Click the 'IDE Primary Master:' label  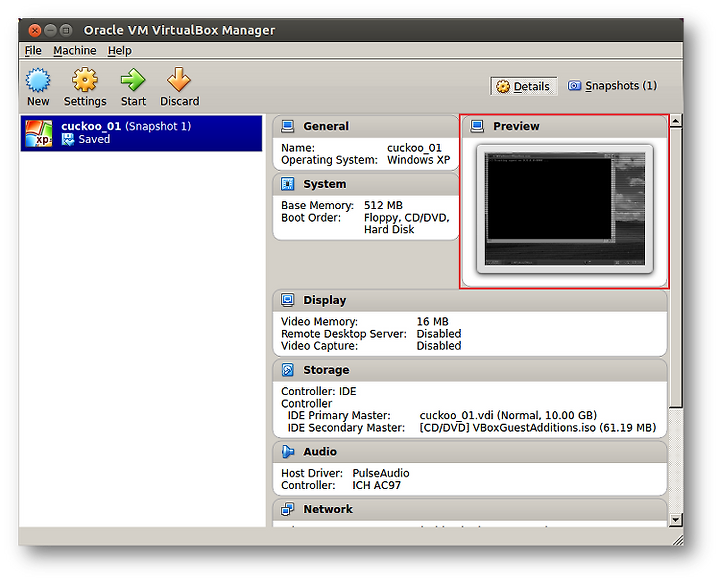[339, 415]
